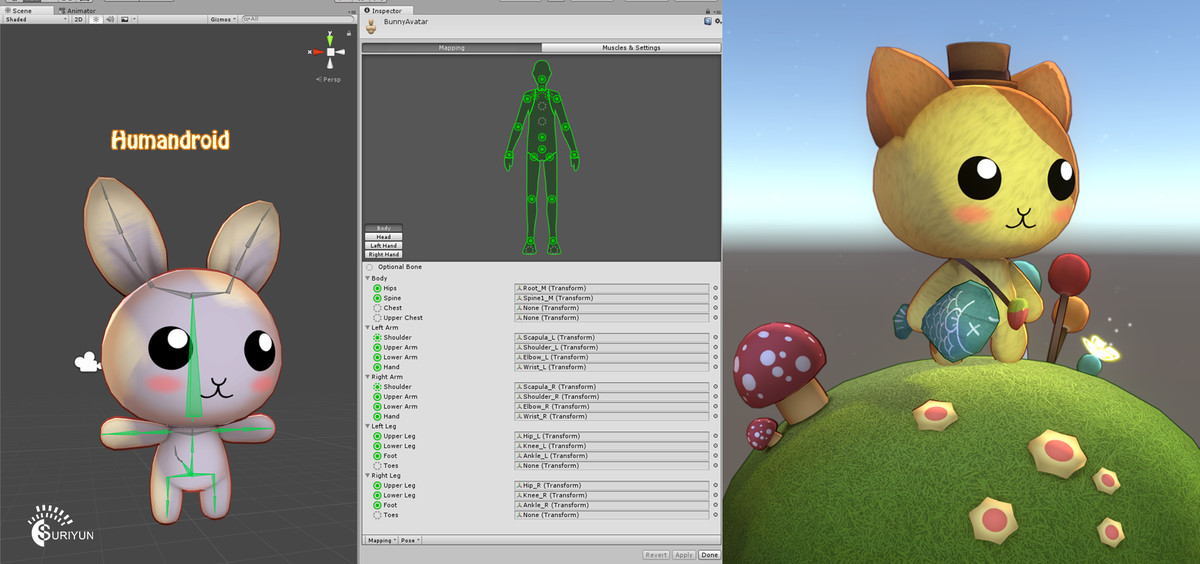Click the Upper Chest bone indicator
Image resolution: width=1200 pixels, height=564 pixels.
[377, 318]
